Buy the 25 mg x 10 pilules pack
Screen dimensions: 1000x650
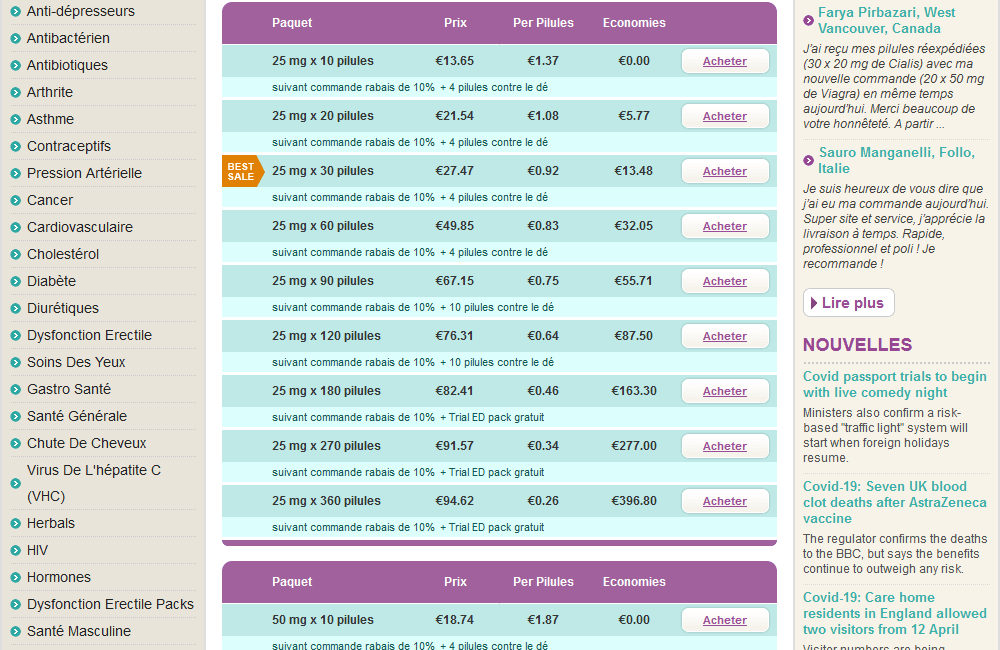(725, 61)
